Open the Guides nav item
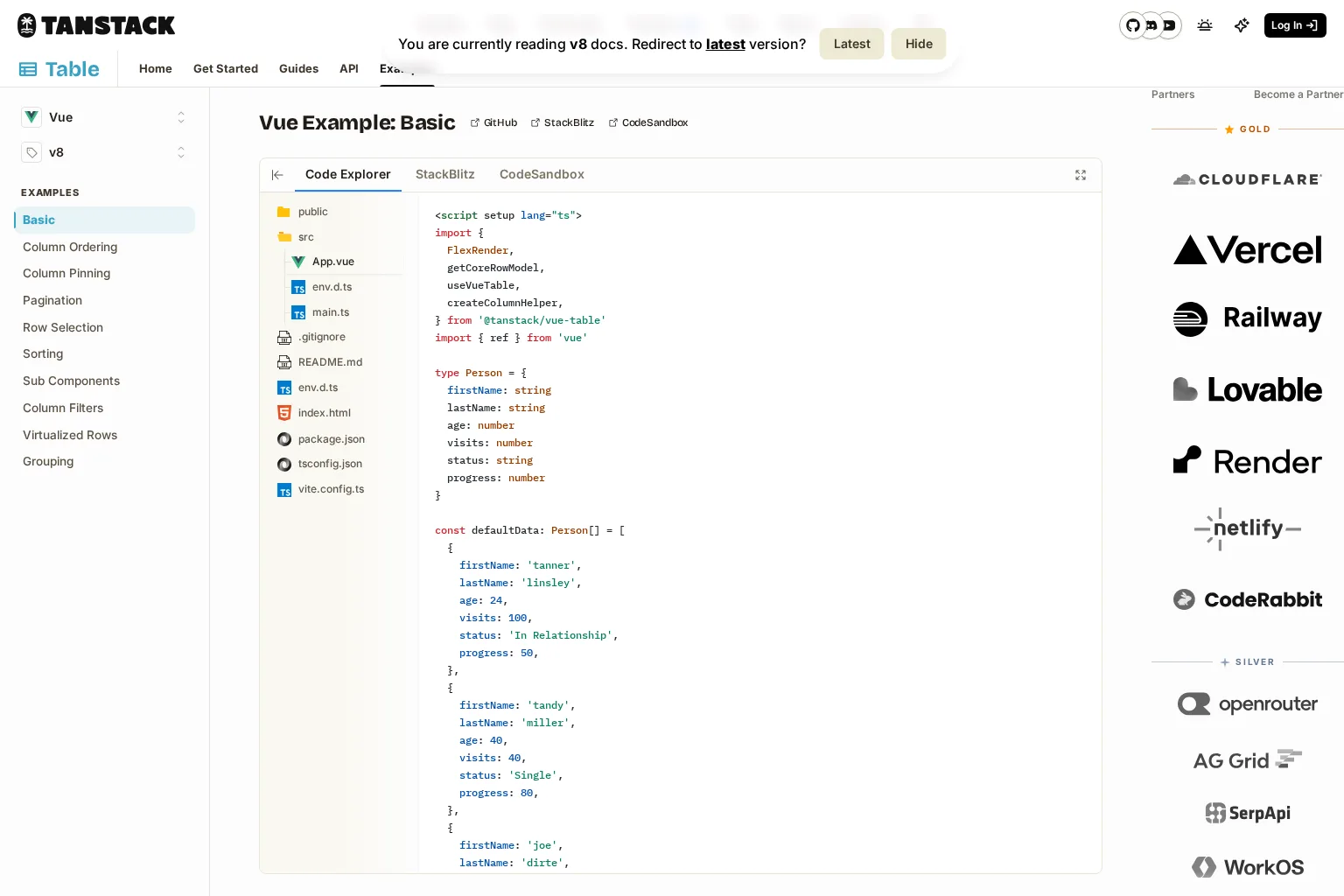Viewport: 1344px width, 896px height. [298, 68]
